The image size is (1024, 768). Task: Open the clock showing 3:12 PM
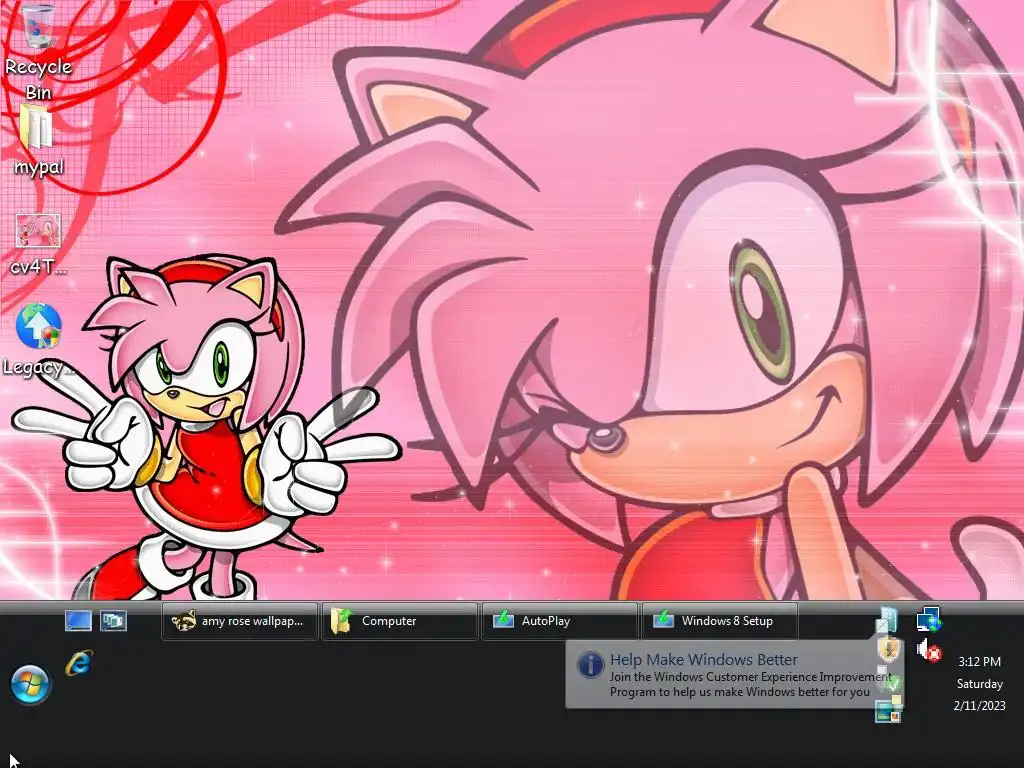(x=980, y=662)
